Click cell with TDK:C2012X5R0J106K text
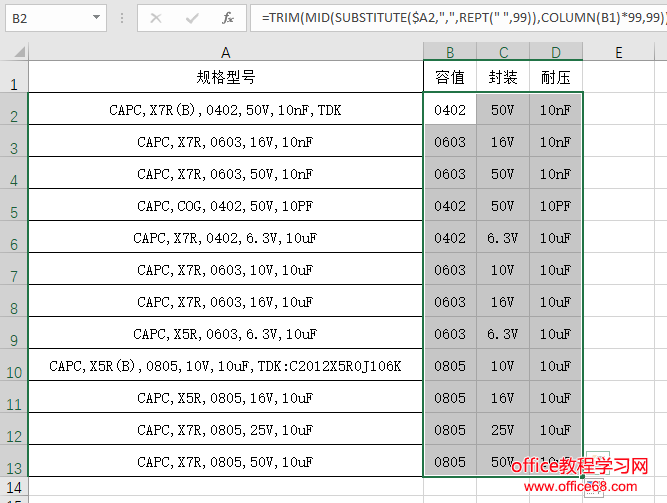667x503 pixels. point(225,366)
